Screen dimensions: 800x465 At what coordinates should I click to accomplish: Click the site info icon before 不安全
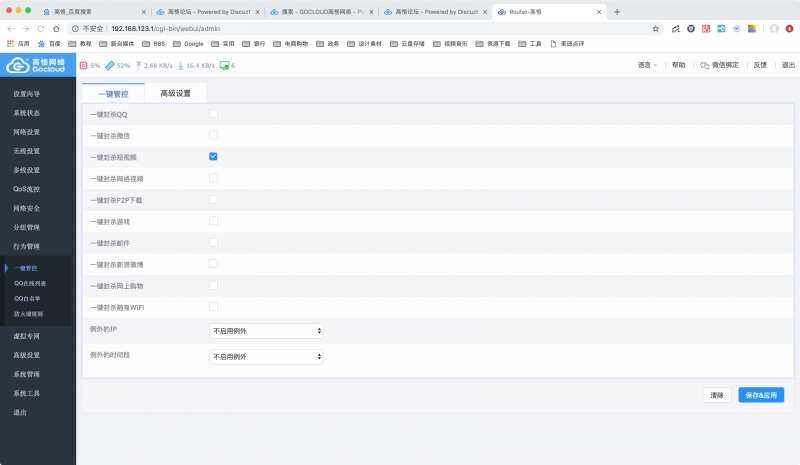coord(75,29)
